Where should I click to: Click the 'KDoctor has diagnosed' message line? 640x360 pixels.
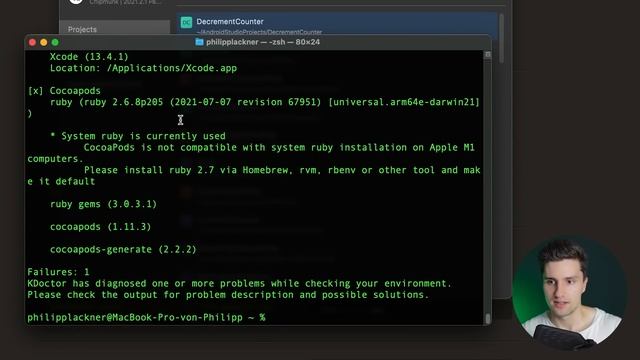point(240,283)
